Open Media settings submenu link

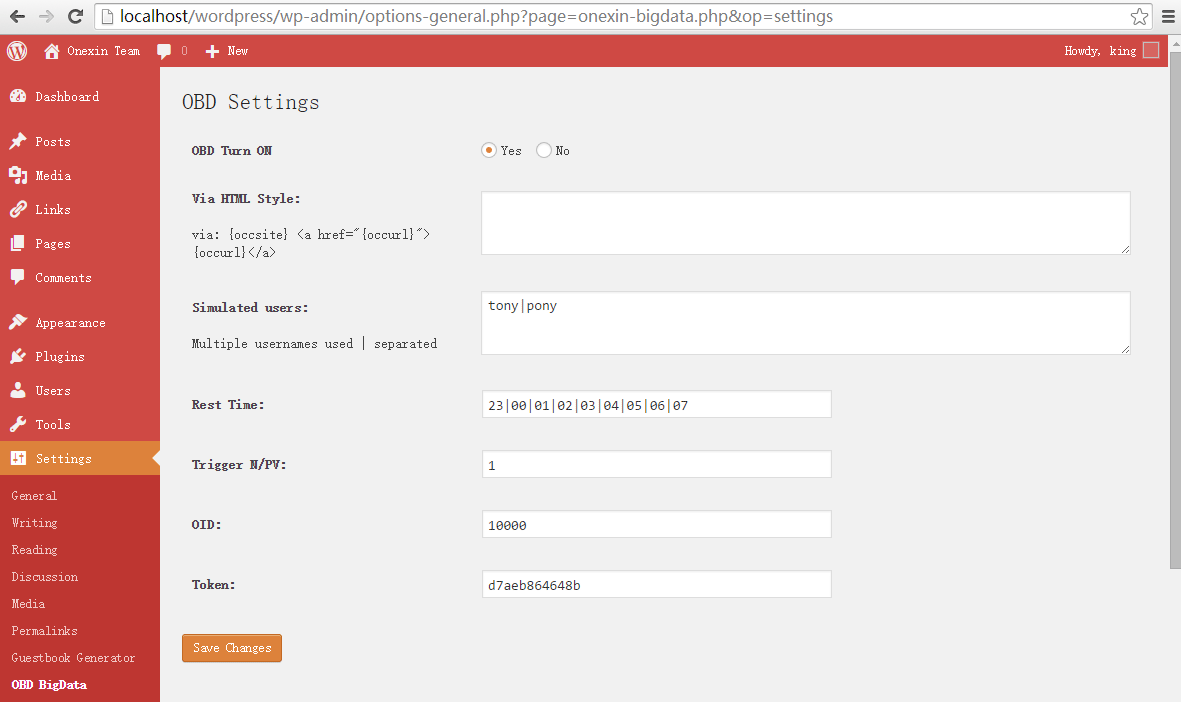tap(28, 604)
